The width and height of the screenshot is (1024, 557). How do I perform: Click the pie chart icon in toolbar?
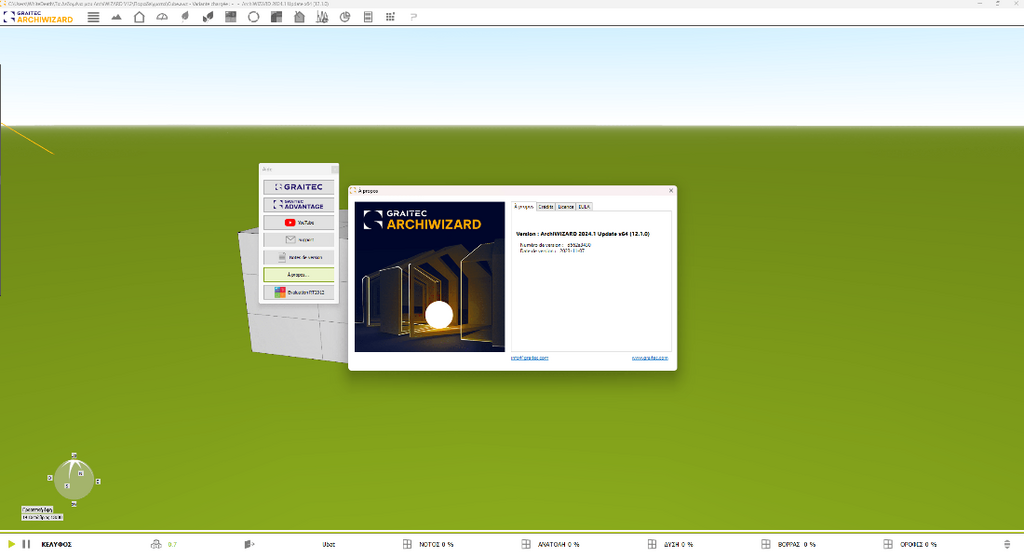click(345, 17)
